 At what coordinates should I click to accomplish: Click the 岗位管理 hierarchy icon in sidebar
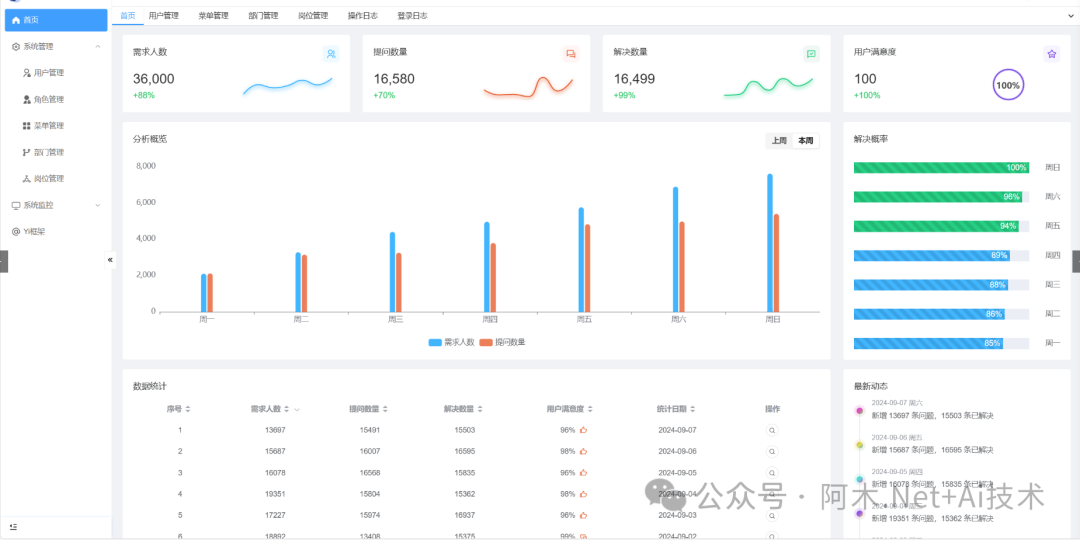click(27, 178)
